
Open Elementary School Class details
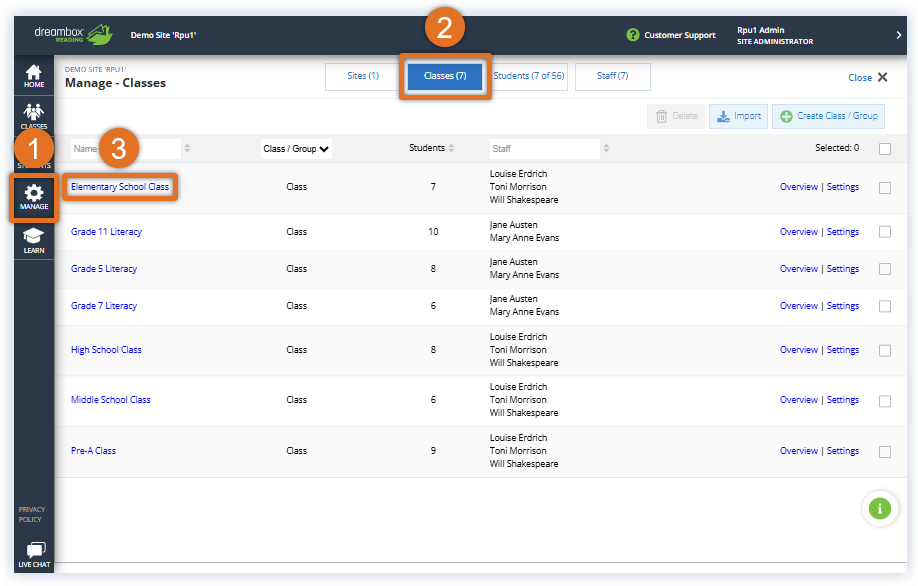coord(120,186)
